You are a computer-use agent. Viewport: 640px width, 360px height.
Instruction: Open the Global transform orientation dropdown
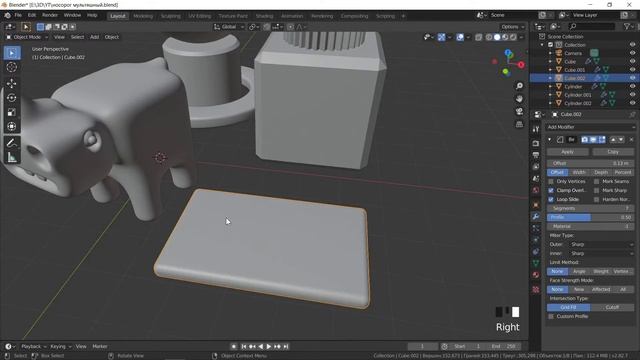pos(229,27)
